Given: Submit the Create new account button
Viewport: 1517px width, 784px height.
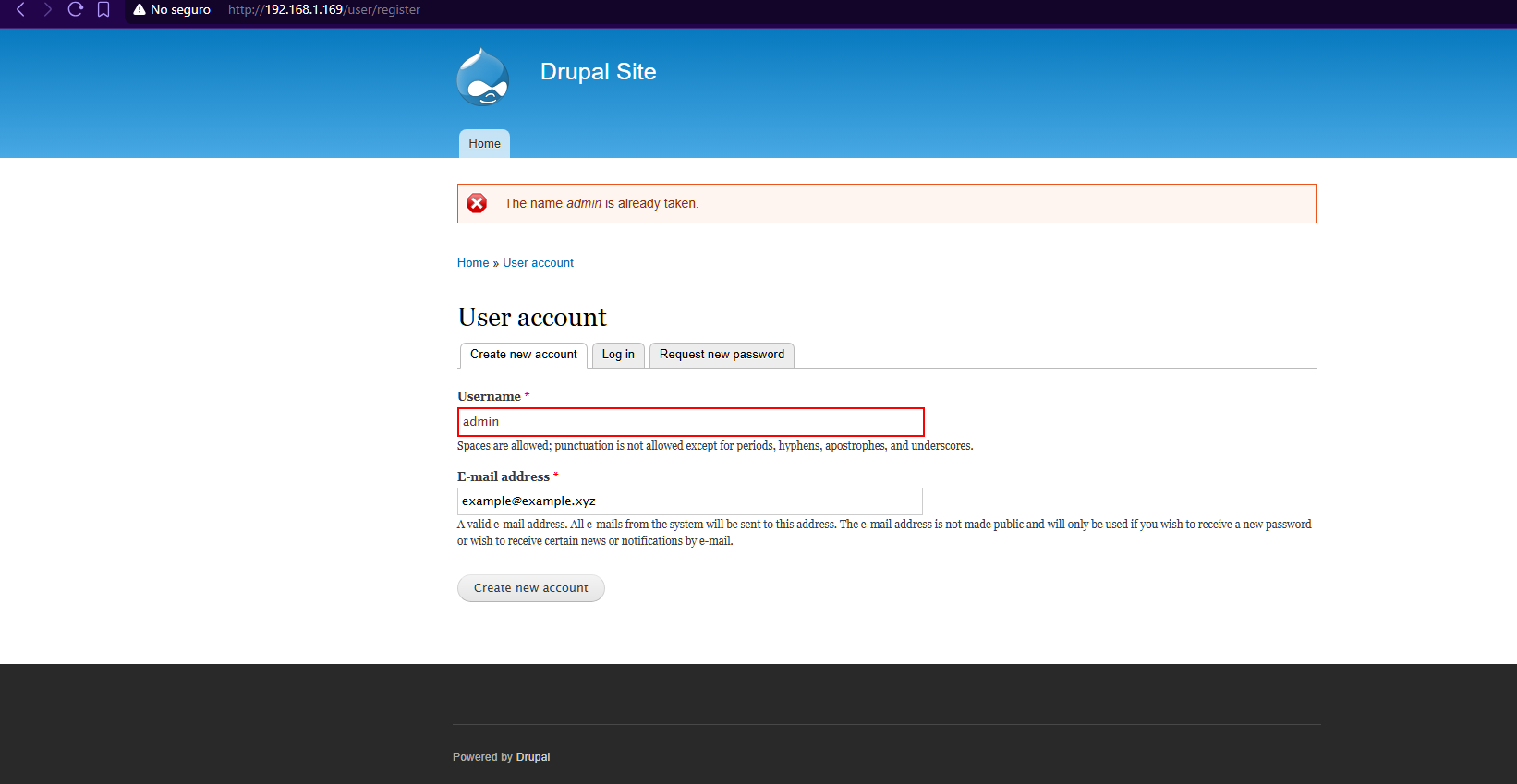Looking at the screenshot, I should point(531,588).
